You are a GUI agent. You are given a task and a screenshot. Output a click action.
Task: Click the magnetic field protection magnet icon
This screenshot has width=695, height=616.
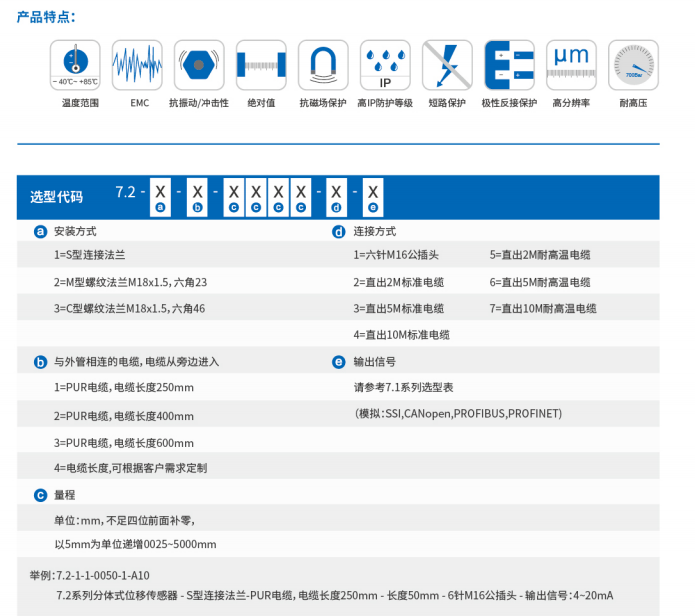(x=323, y=65)
